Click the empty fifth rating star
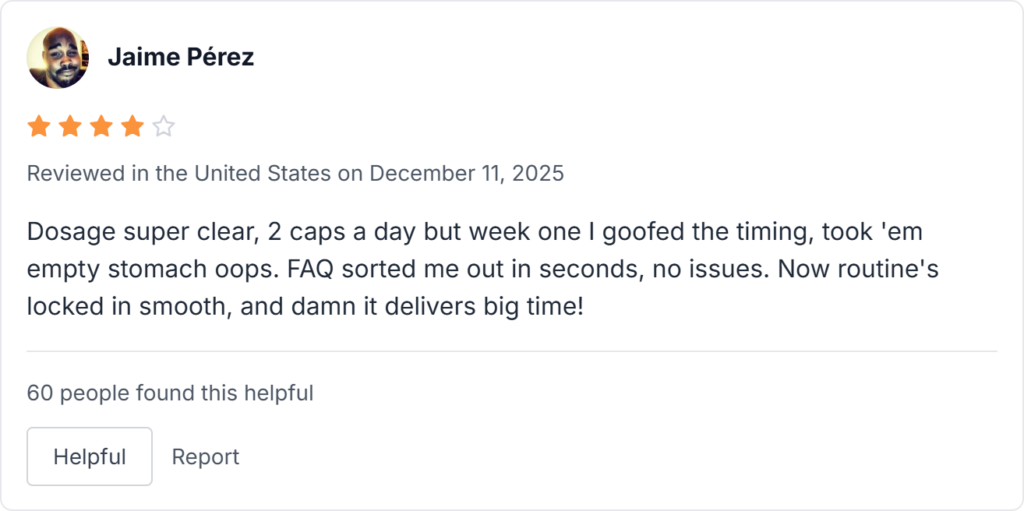 (x=163, y=126)
